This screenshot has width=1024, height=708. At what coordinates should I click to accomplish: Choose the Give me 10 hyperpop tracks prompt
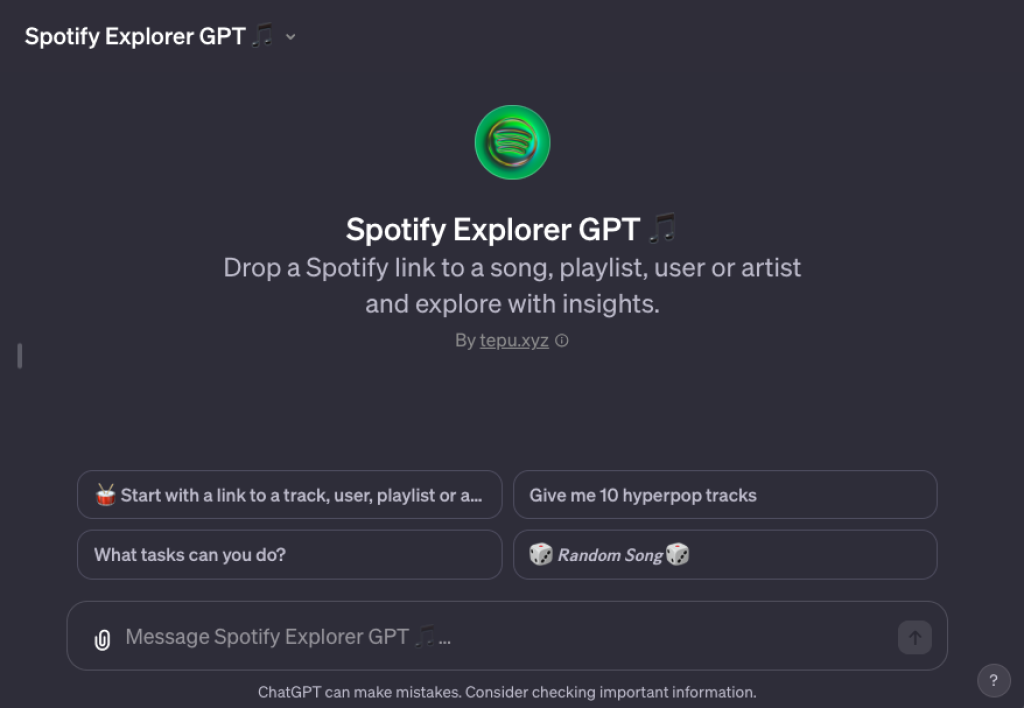(x=725, y=494)
